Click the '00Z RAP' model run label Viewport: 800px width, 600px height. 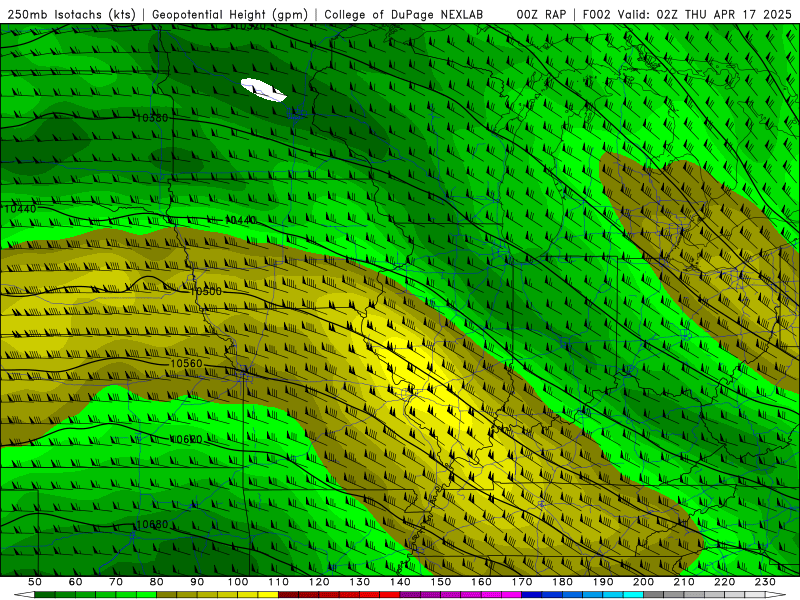pos(541,15)
